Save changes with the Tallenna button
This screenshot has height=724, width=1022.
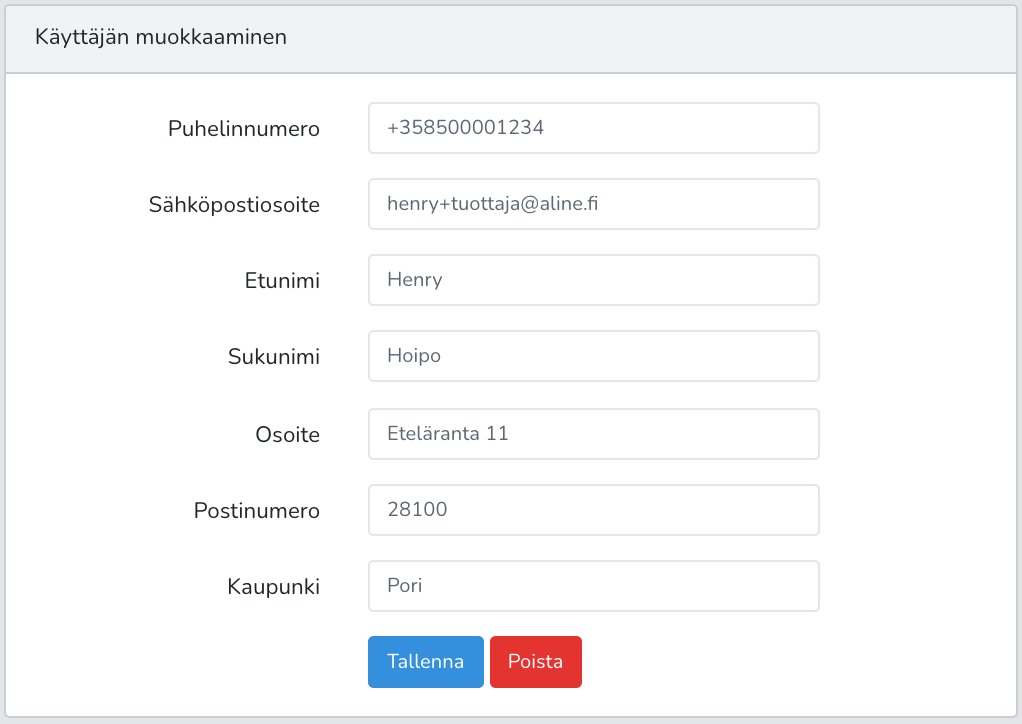(x=426, y=661)
